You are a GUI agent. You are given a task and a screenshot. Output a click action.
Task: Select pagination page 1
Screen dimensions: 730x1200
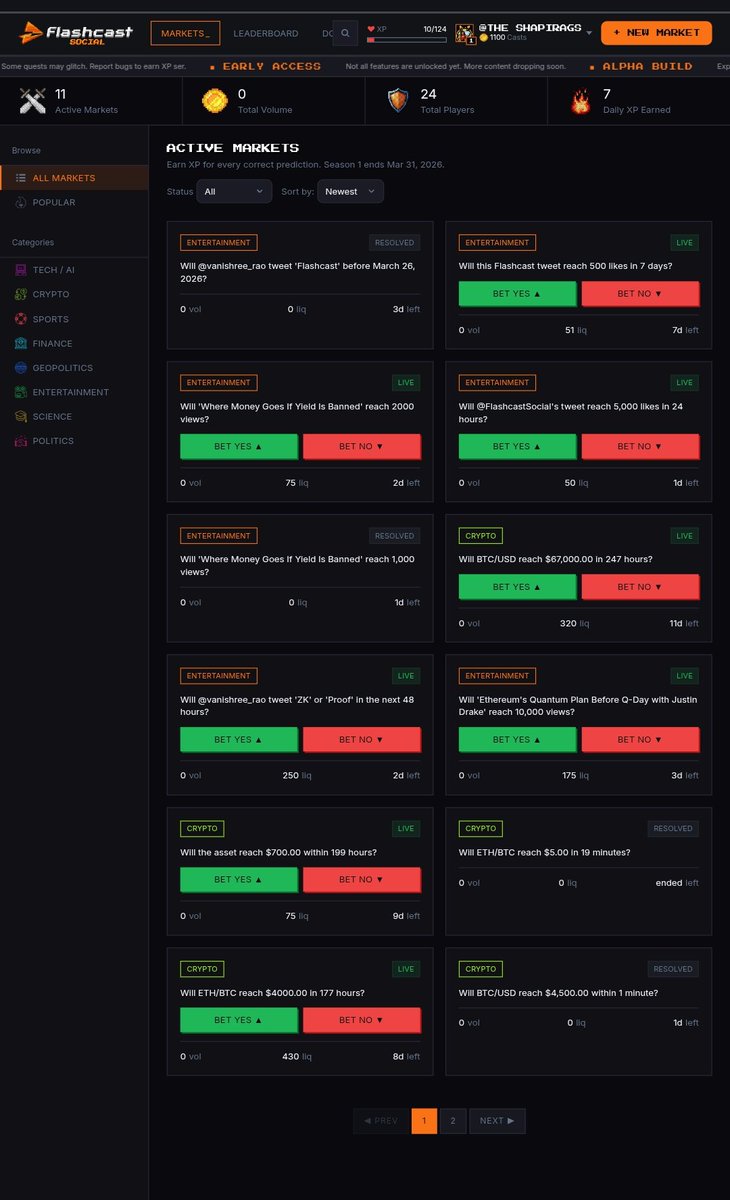click(424, 1121)
